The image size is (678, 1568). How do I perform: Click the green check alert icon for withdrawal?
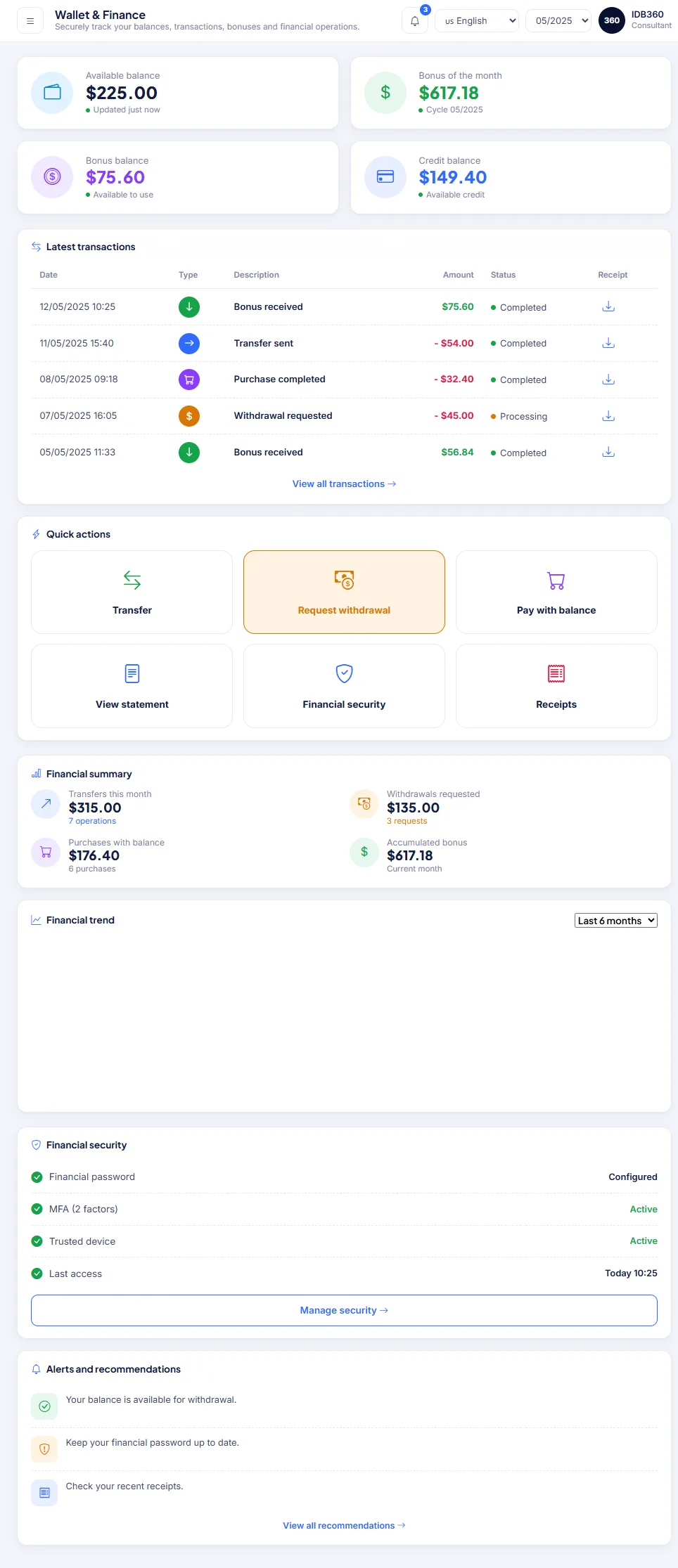pyautogui.click(x=44, y=1406)
